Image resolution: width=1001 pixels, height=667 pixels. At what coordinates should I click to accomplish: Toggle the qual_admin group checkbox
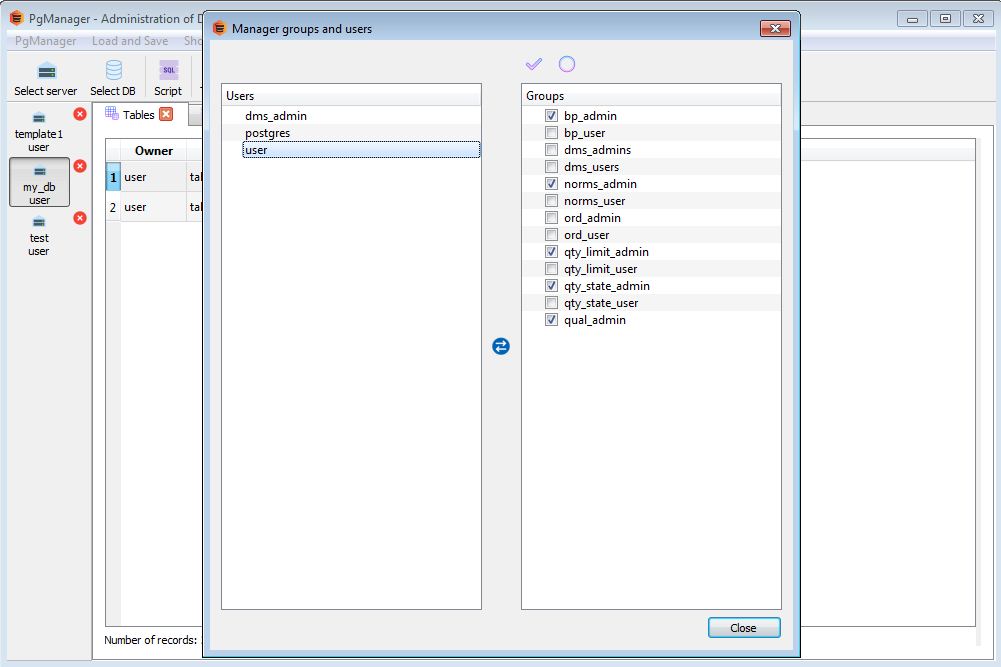point(551,320)
